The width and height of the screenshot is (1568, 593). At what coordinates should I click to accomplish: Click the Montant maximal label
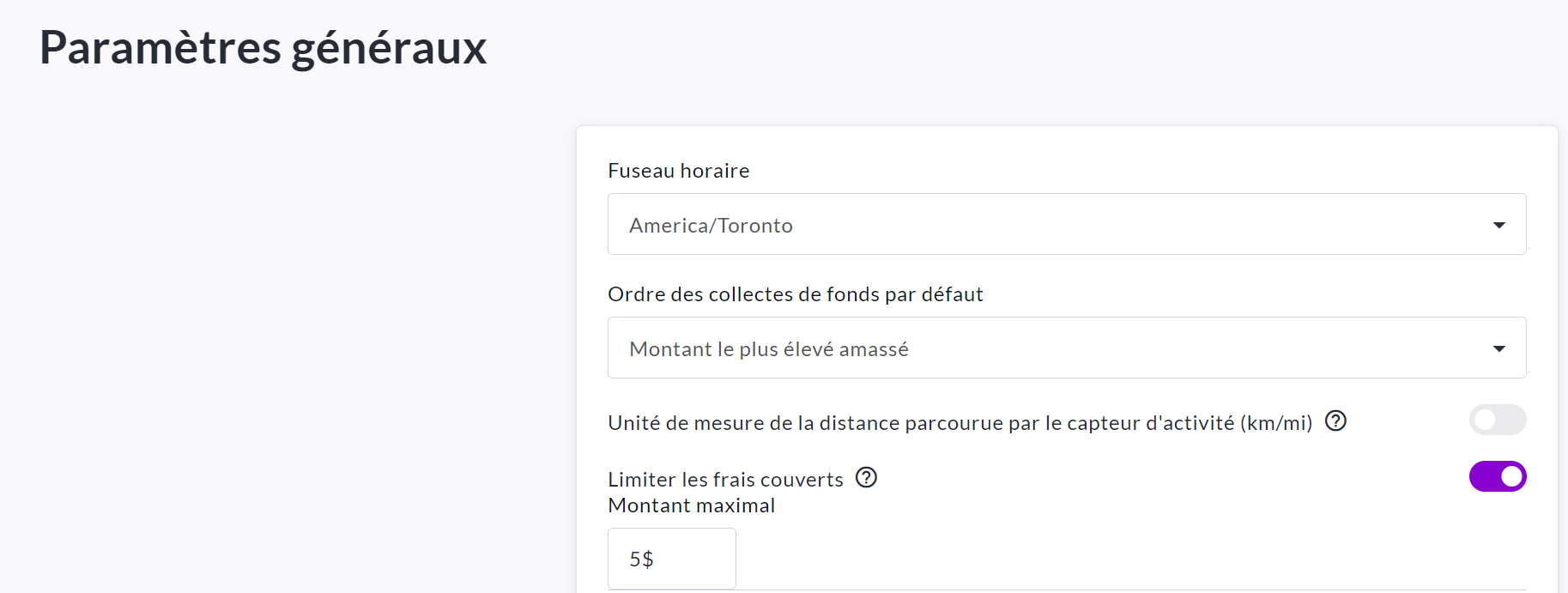691,505
